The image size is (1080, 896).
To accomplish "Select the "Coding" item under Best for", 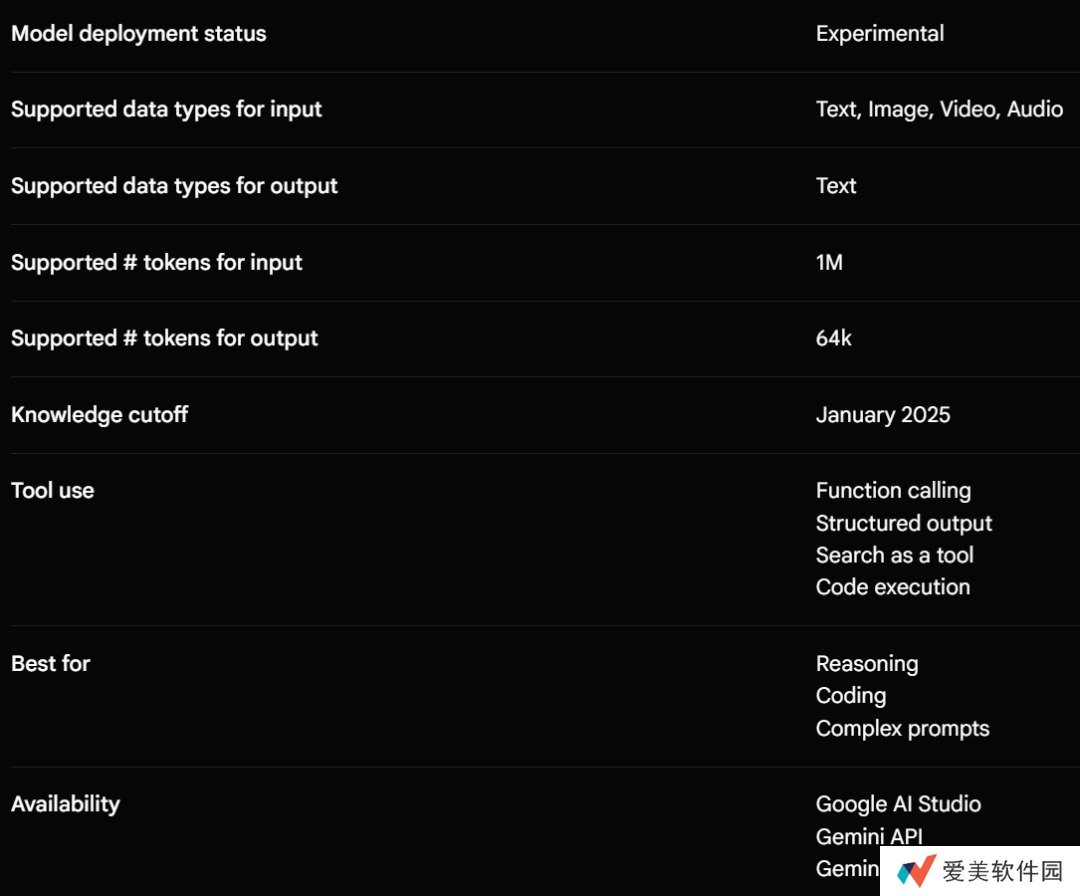I will 850,696.
